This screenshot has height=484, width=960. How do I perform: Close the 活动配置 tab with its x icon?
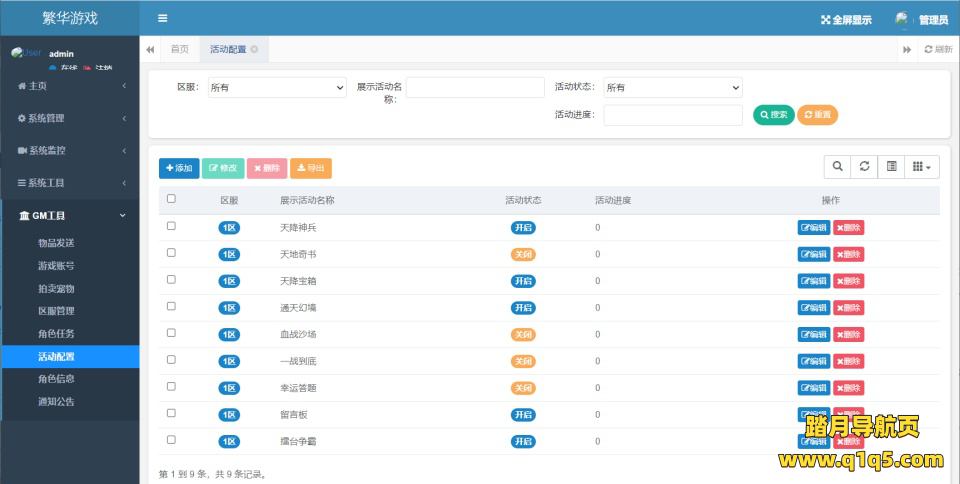click(x=254, y=49)
